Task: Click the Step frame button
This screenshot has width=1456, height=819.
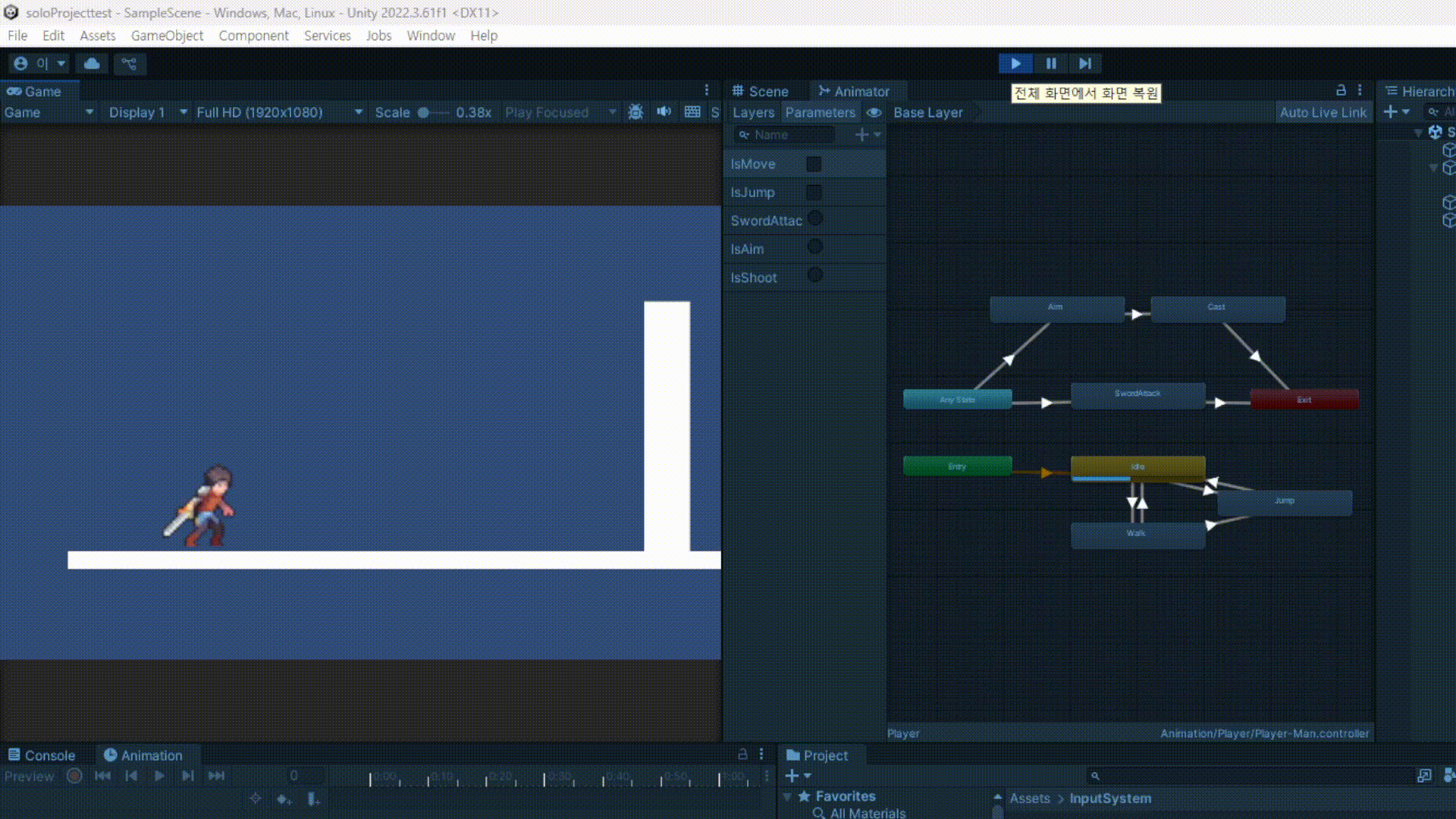Action: point(1085,64)
